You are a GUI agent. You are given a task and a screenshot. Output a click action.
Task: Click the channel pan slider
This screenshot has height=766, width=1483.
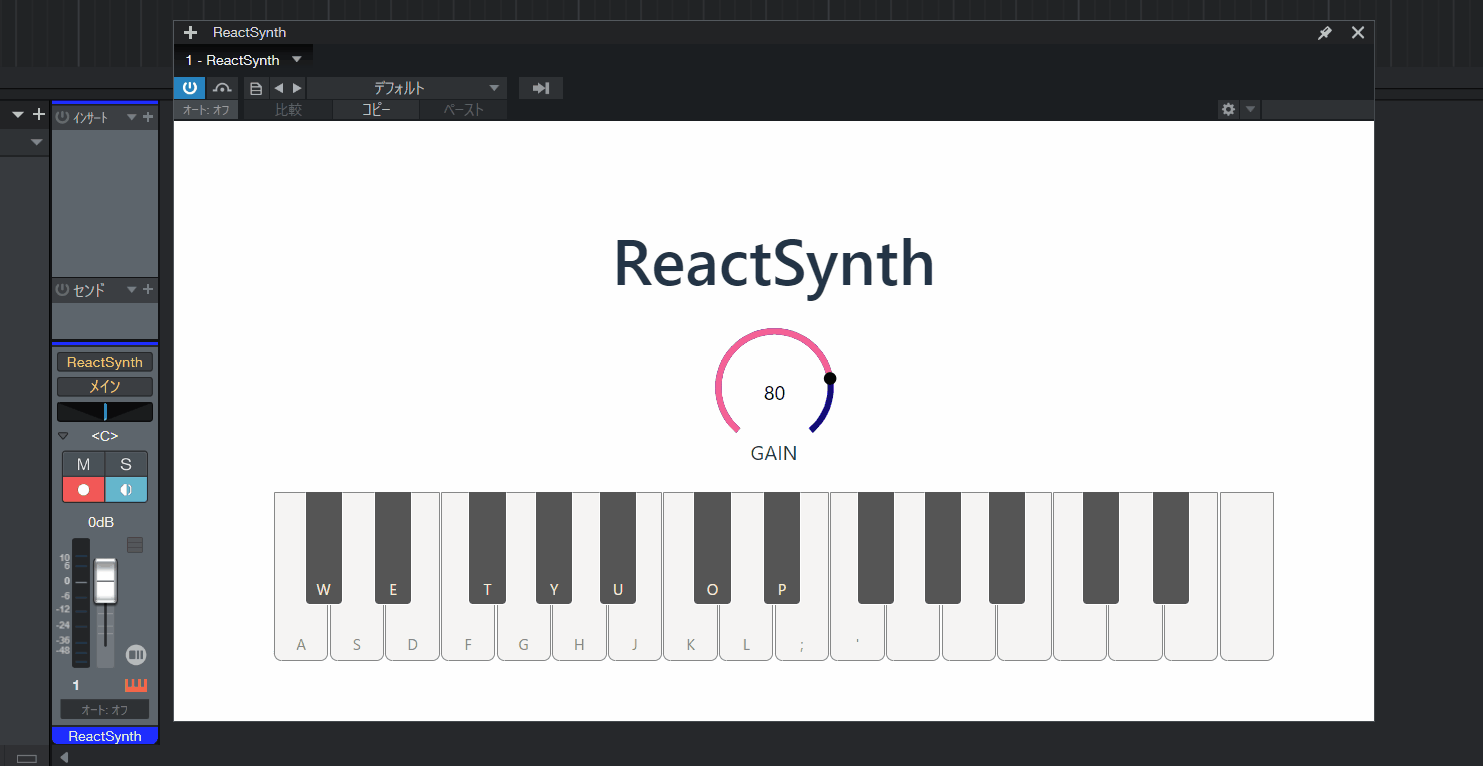point(105,412)
